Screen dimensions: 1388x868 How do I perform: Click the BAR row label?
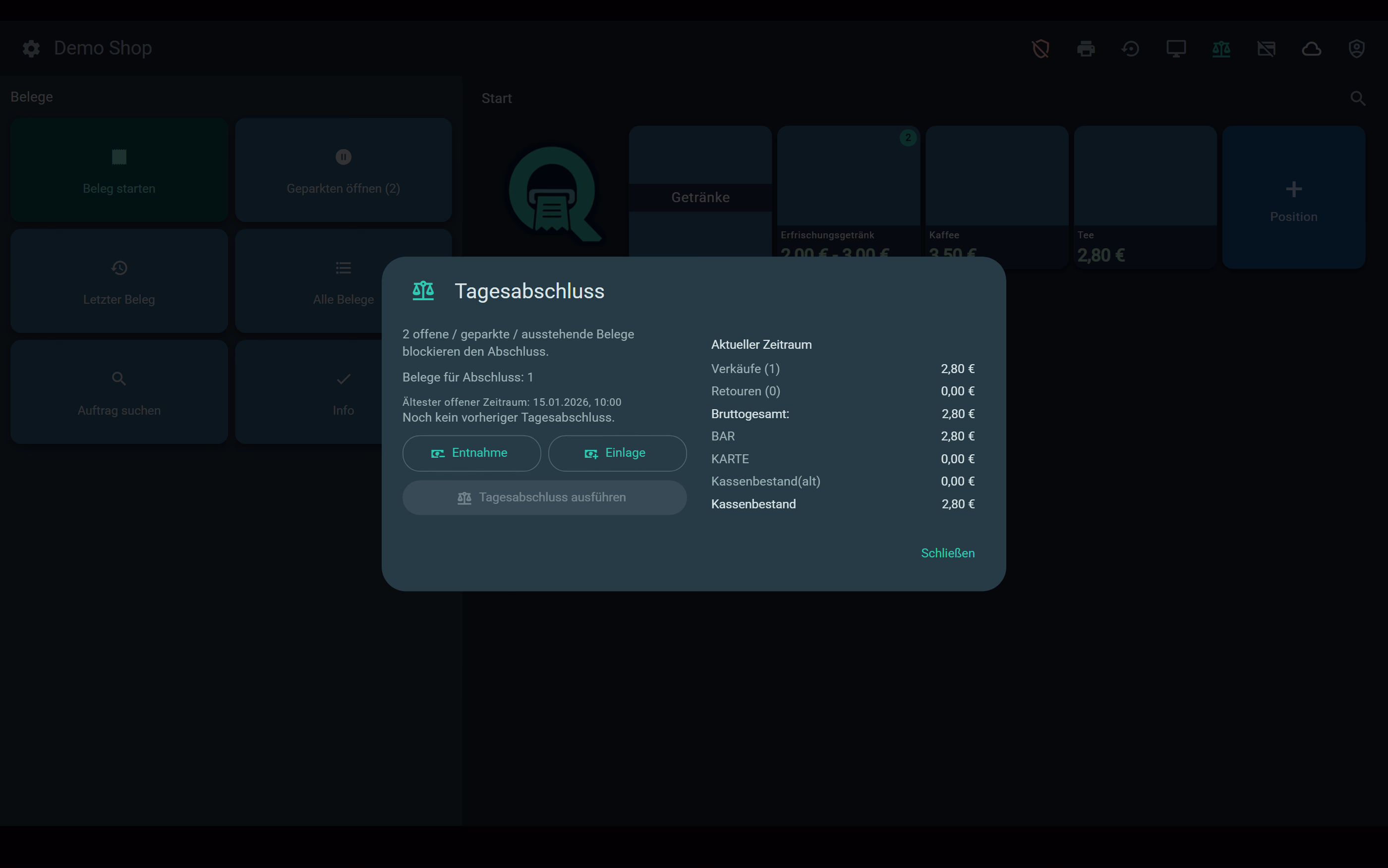pos(723,436)
